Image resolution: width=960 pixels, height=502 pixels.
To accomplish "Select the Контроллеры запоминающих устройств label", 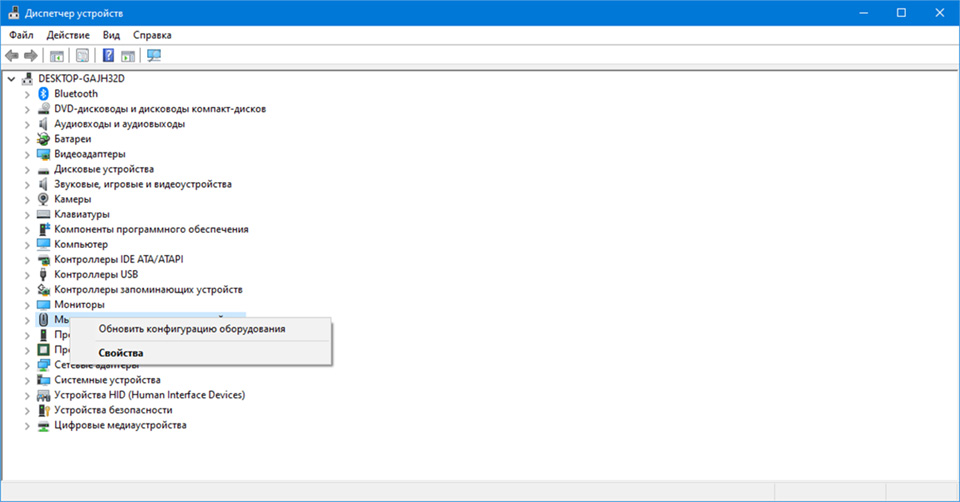I will click(x=148, y=290).
